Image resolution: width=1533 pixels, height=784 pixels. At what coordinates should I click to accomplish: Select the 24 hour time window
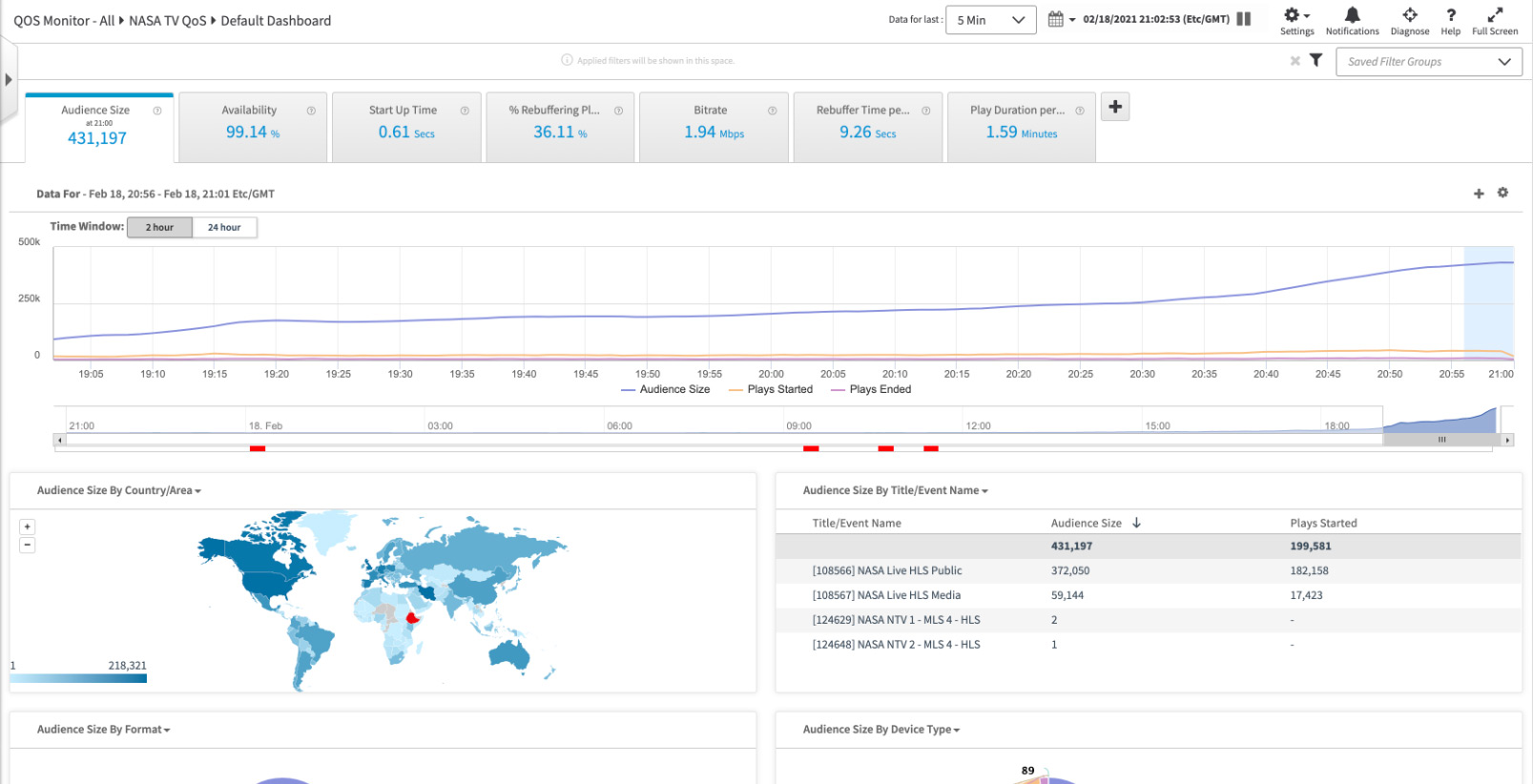tap(224, 227)
